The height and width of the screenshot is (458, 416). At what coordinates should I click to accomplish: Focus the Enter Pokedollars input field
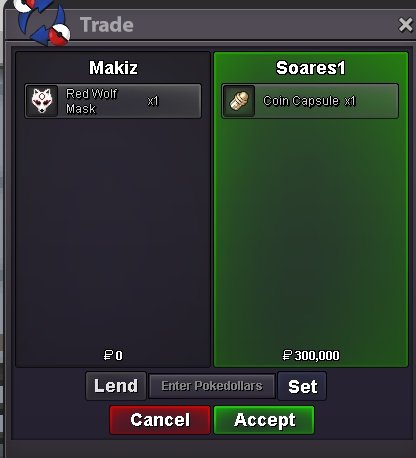pos(212,386)
